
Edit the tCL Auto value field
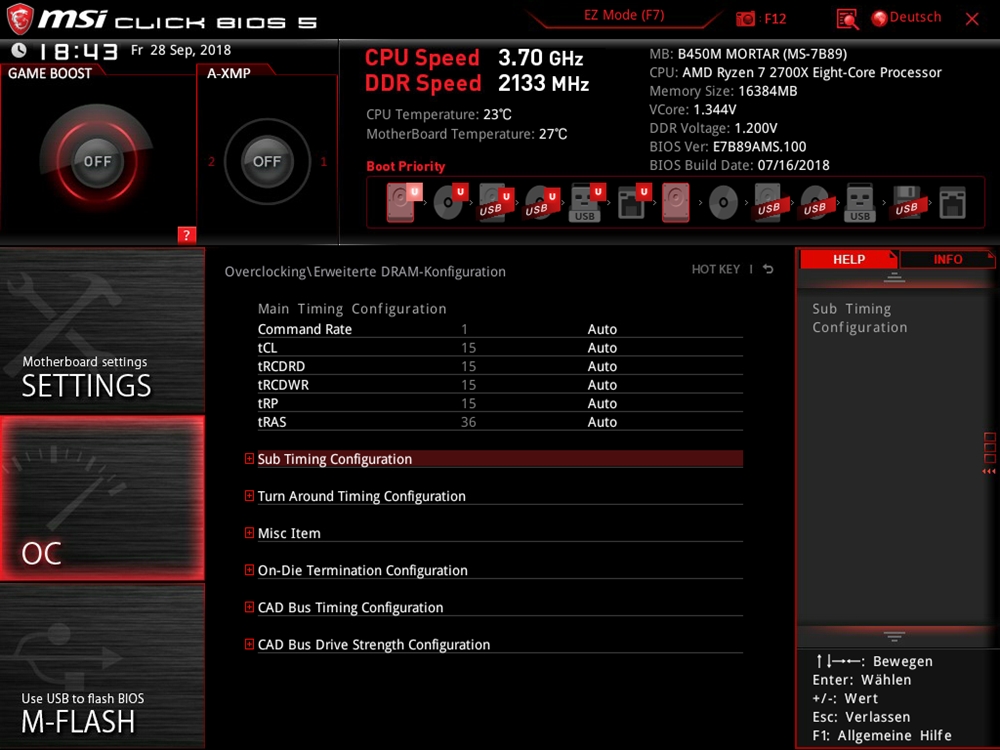point(602,348)
